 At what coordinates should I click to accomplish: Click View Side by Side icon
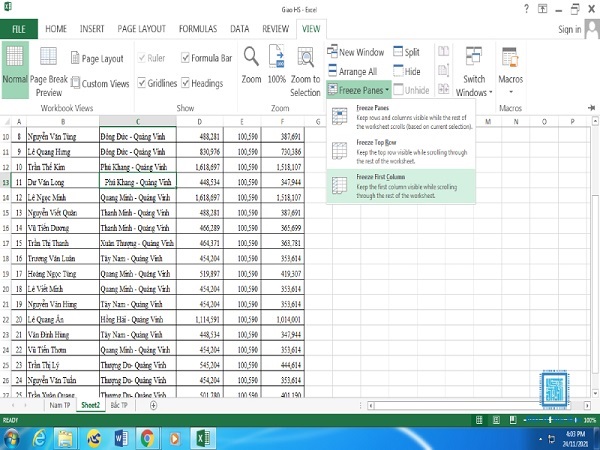(443, 51)
